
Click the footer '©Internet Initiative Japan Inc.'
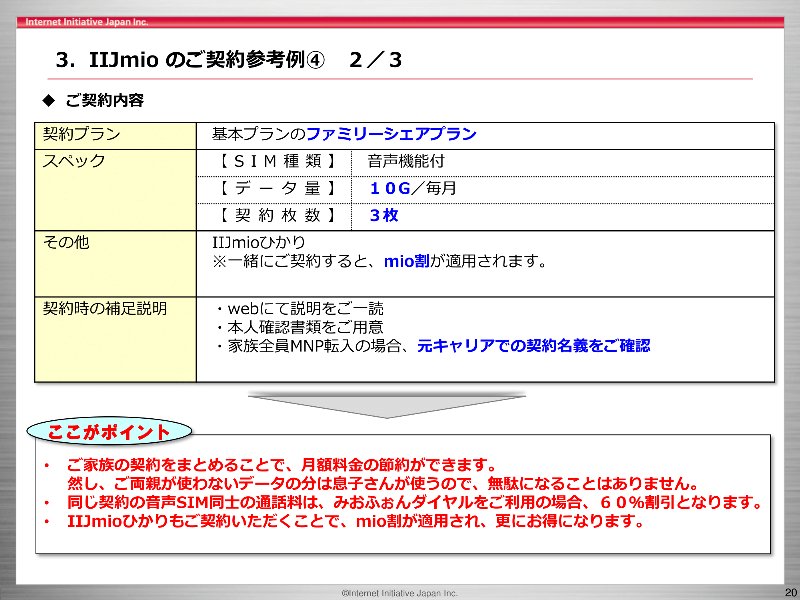click(x=399, y=593)
